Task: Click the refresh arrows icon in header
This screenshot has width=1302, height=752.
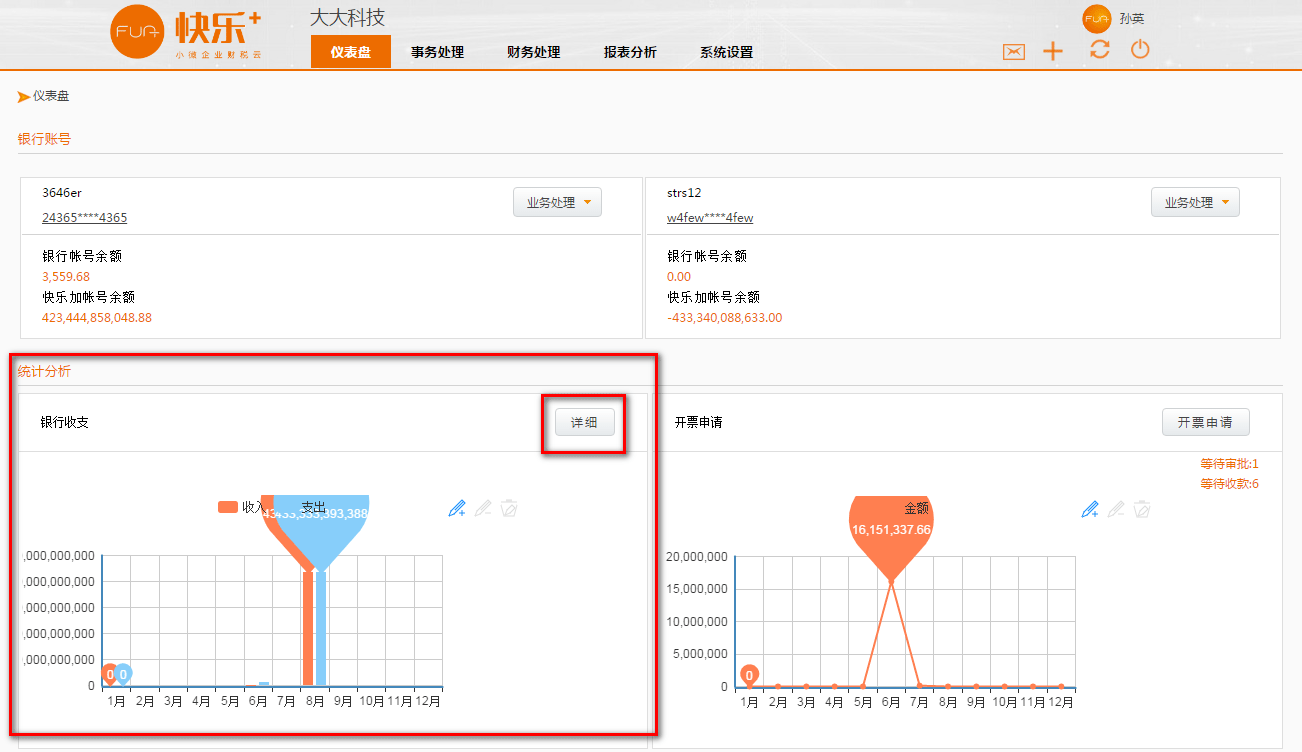Action: coord(1100,49)
